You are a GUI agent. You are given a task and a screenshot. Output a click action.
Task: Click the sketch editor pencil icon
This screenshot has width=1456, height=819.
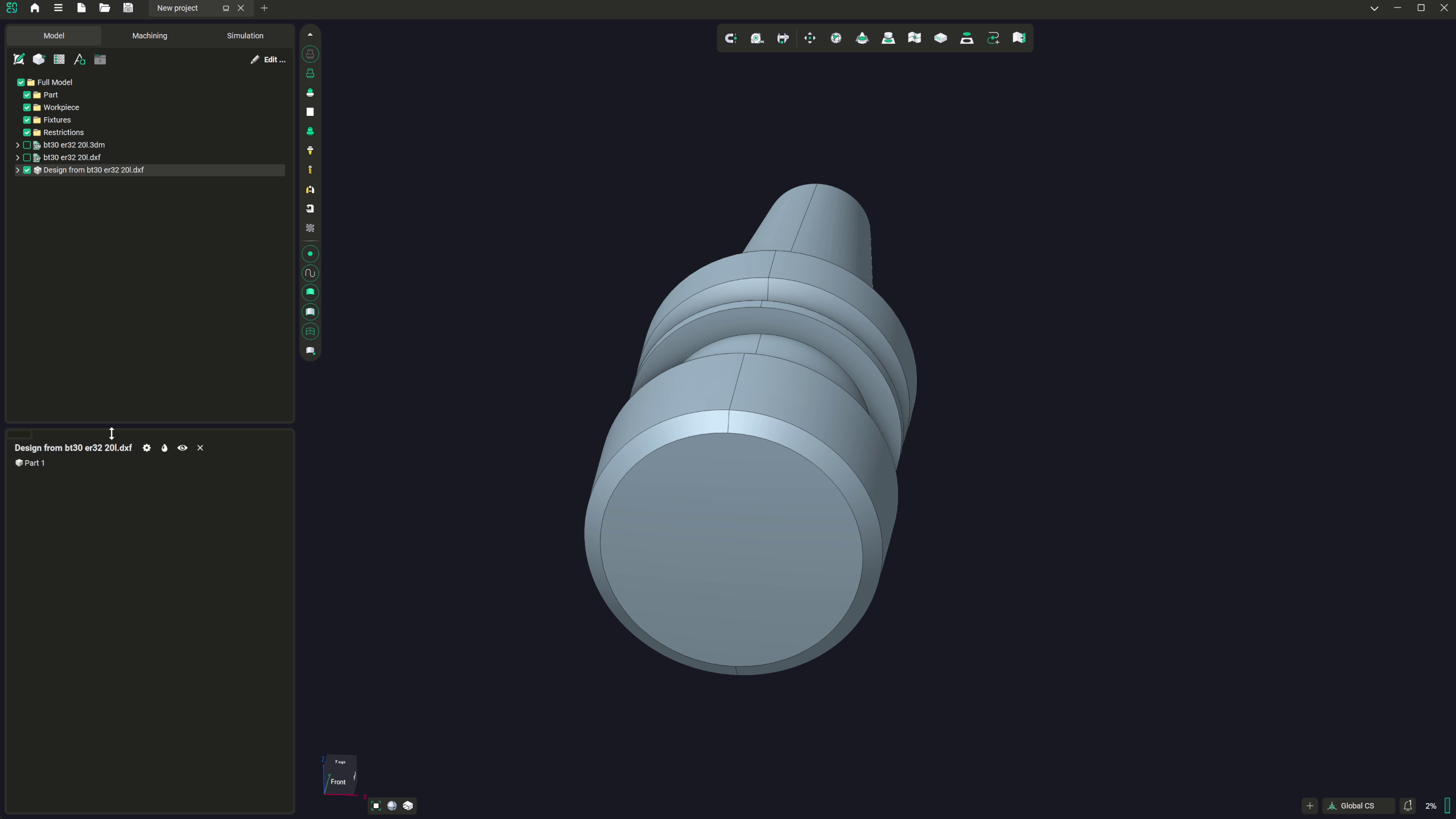click(19, 59)
